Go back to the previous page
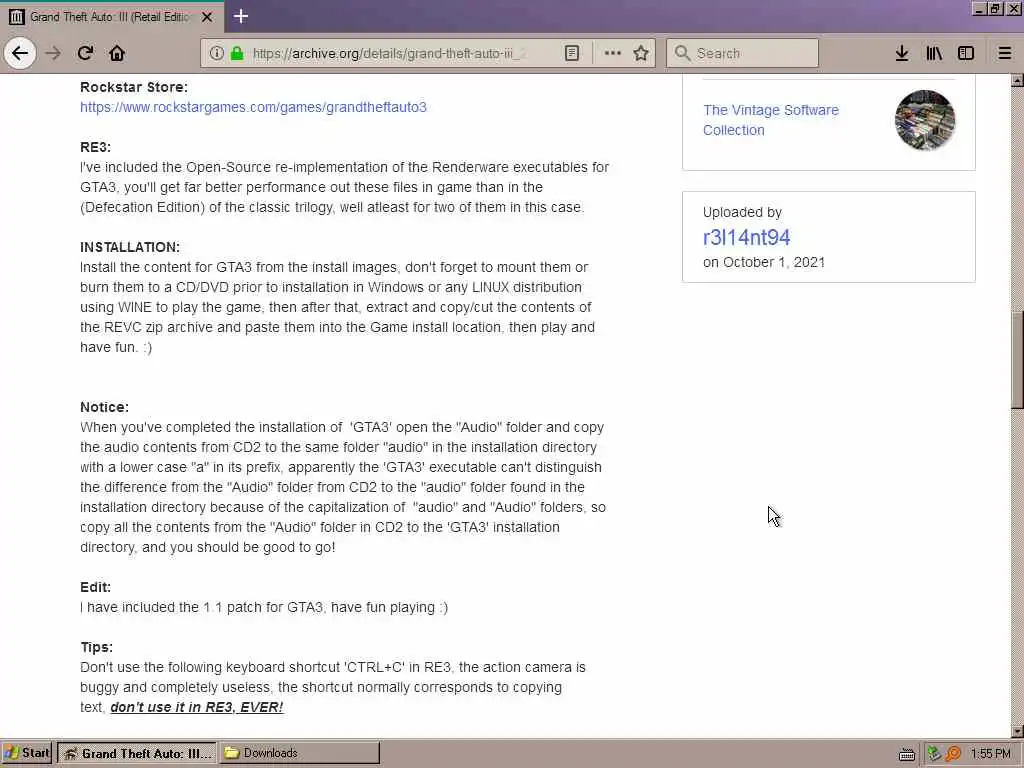The width and height of the screenshot is (1024, 768). click(20, 53)
